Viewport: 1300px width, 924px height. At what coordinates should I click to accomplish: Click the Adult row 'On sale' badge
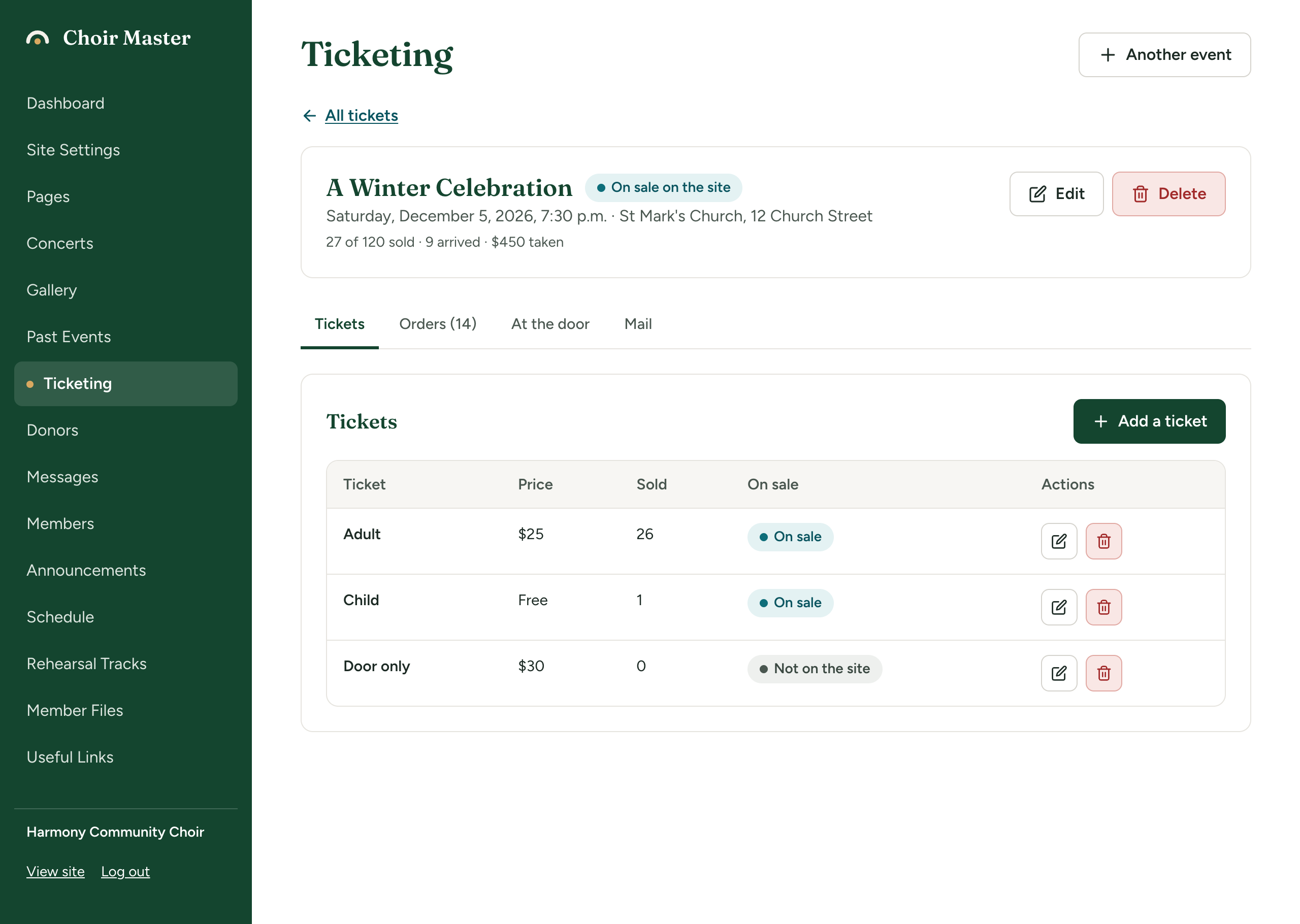point(790,537)
